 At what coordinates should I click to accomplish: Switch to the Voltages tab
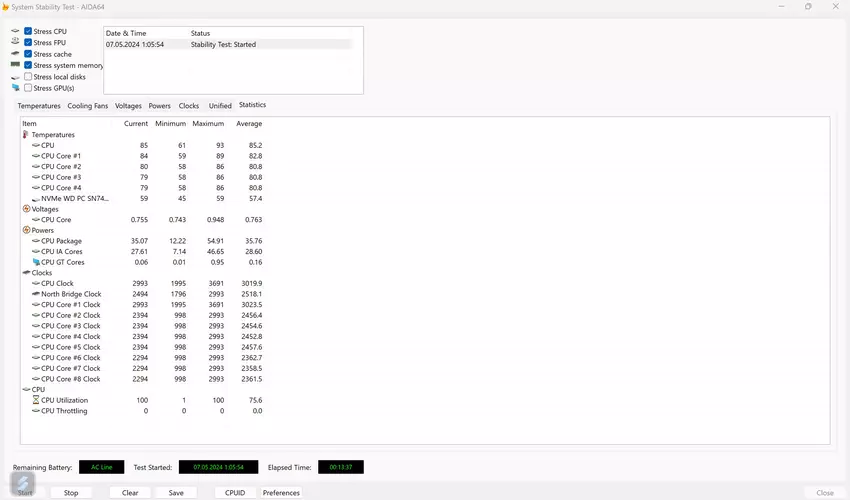coord(128,106)
